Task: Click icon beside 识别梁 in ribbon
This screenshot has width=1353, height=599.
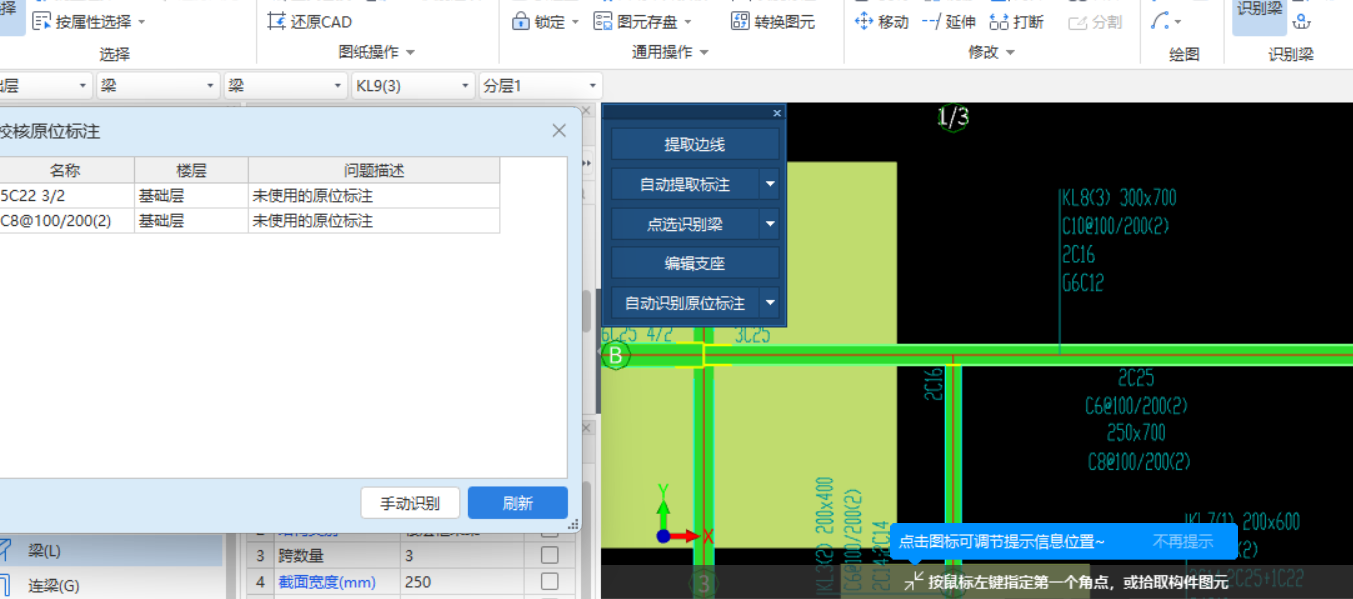Action: 1301,21
